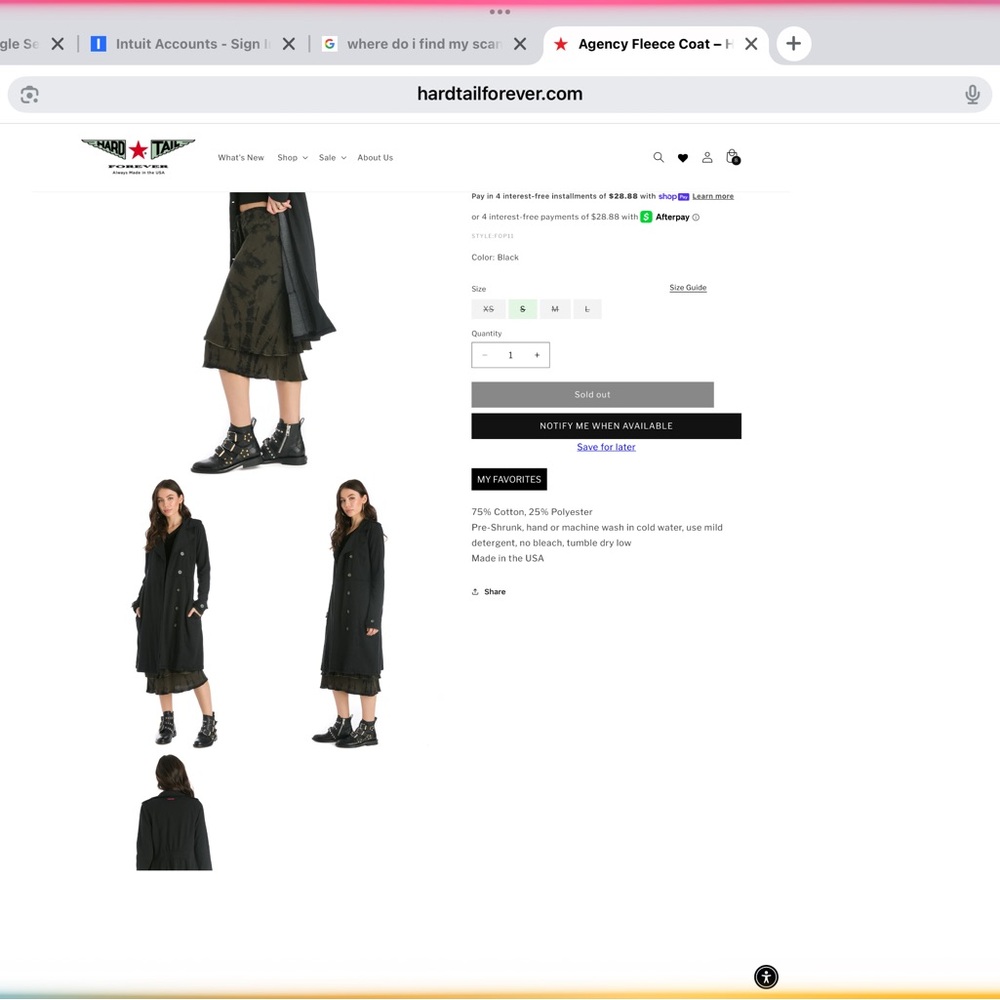Screen dimensions: 1000x1000
Task: Click the Share button
Action: click(x=489, y=592)
